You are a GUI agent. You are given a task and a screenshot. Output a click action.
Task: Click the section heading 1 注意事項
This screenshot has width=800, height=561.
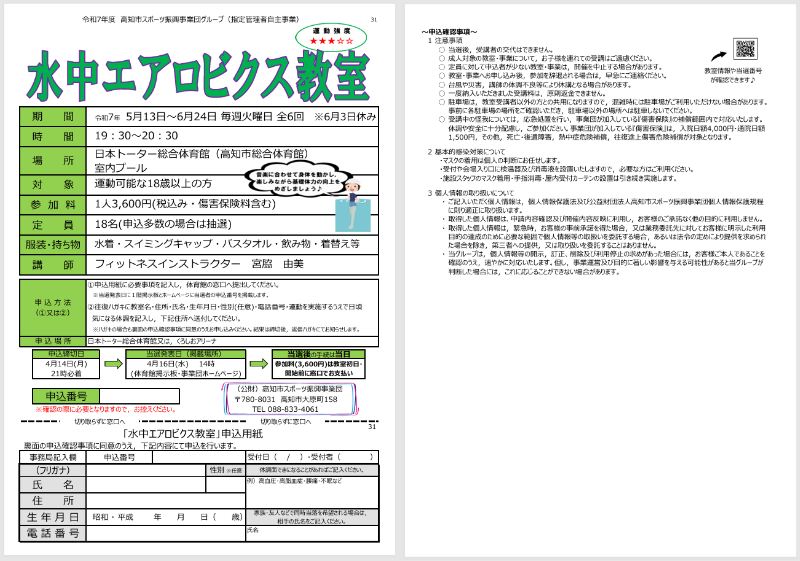445,40
